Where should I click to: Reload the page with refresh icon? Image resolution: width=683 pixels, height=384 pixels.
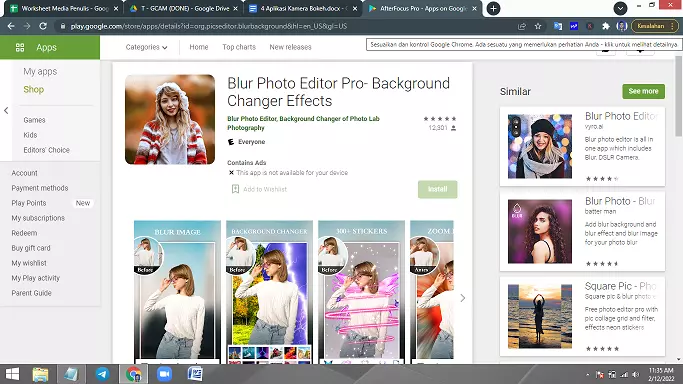(43, 26)
